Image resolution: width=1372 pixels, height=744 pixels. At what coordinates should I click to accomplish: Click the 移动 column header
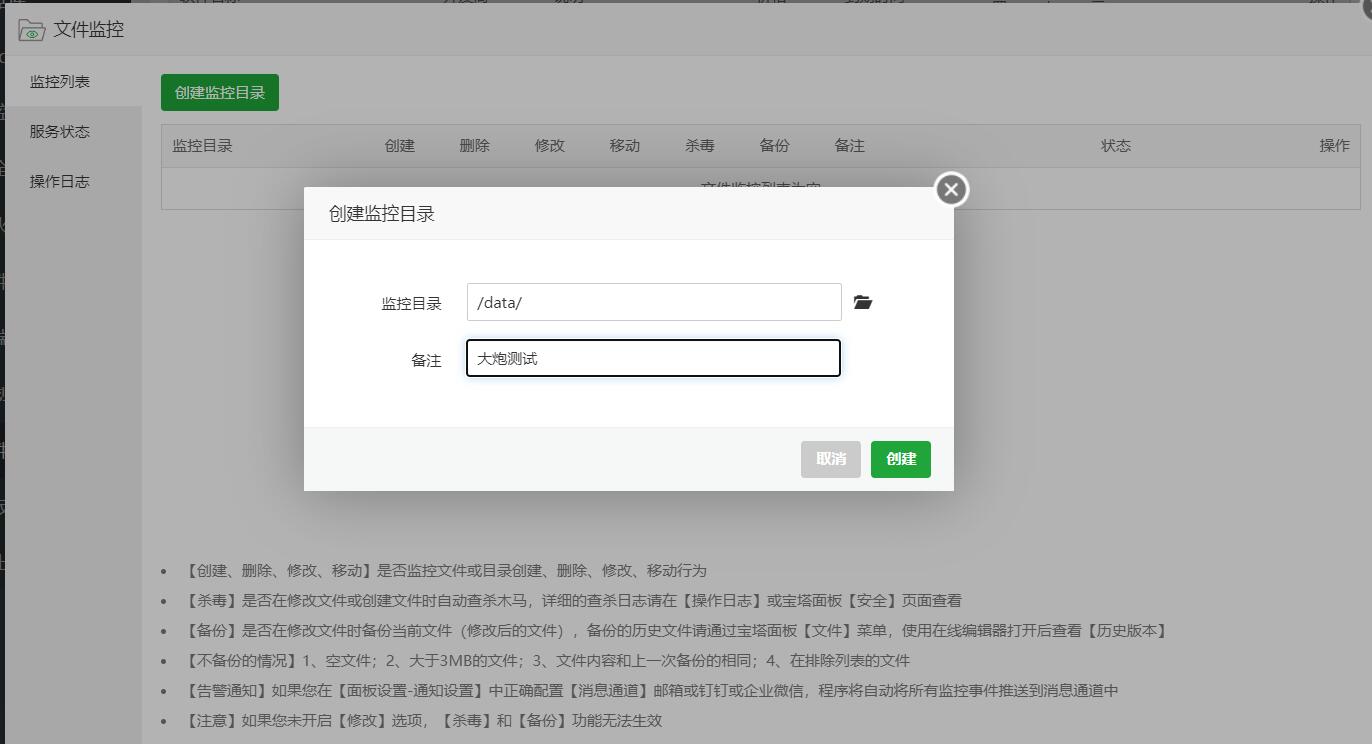coord(625,145)
